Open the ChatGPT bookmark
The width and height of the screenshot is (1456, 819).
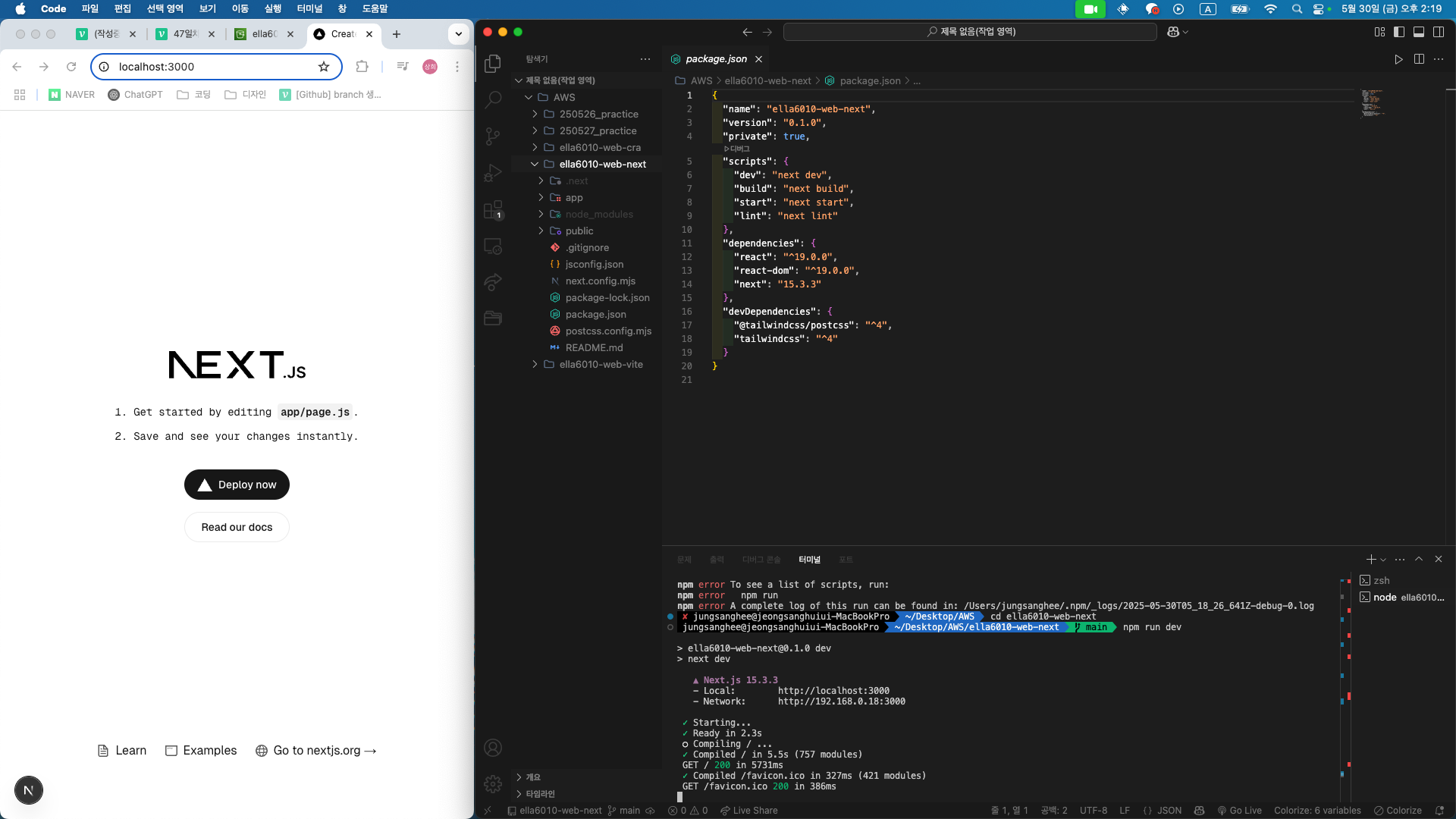point(135,95)
